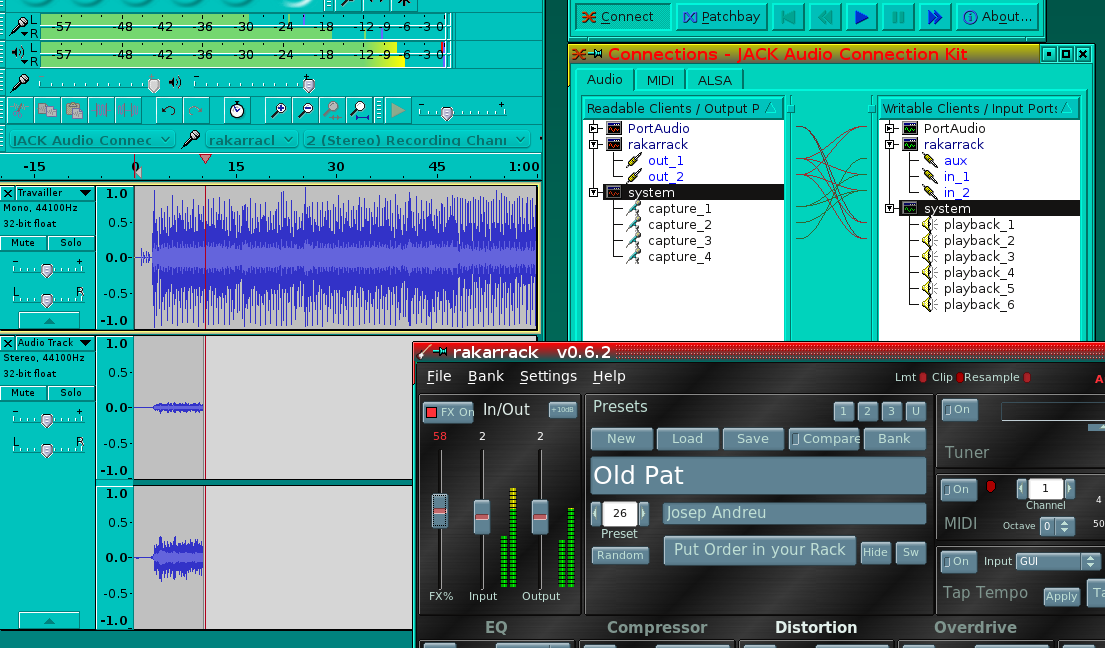This screenshot has height=648, width=1105.
Task: Toggle the Tap Tempo On button
Action: point(959,561)
